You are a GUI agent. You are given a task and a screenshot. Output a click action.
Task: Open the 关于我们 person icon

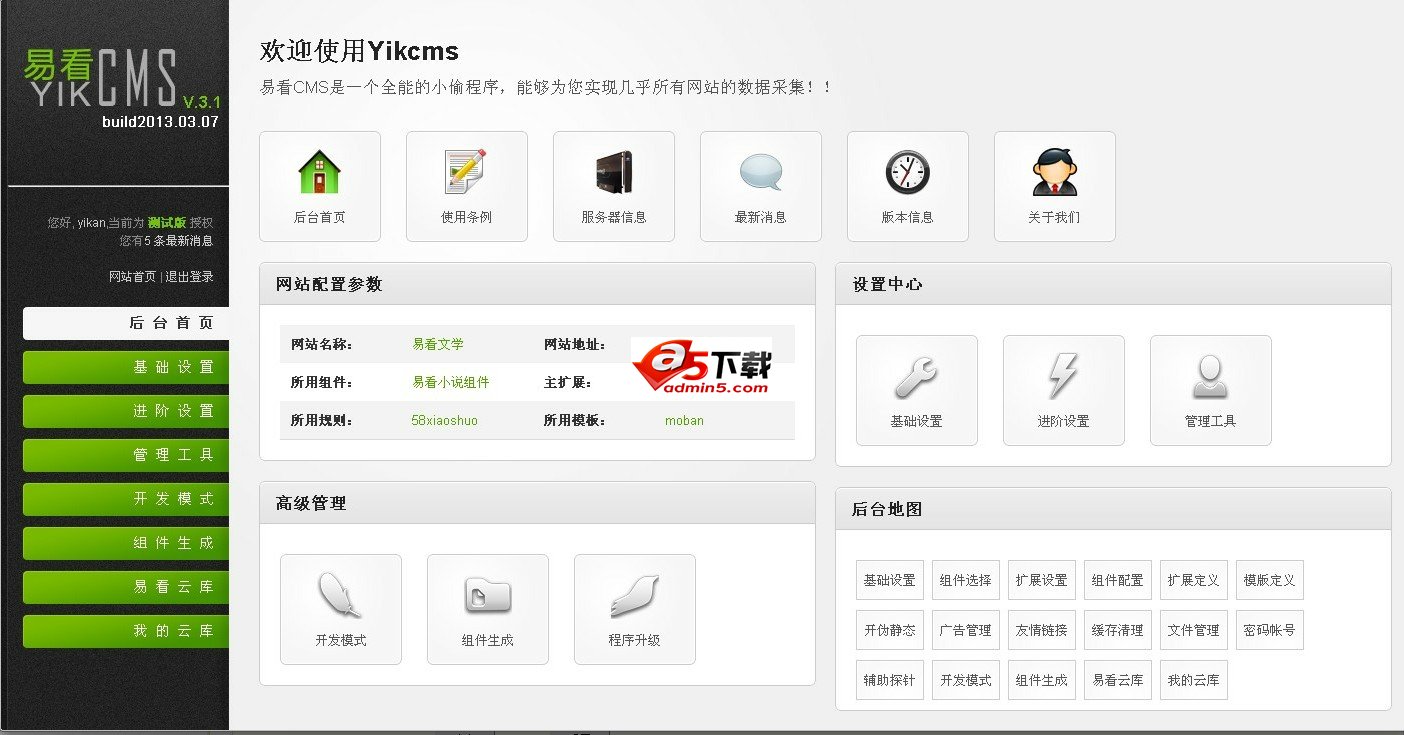pyautogui.click(x=1055, y=186)
